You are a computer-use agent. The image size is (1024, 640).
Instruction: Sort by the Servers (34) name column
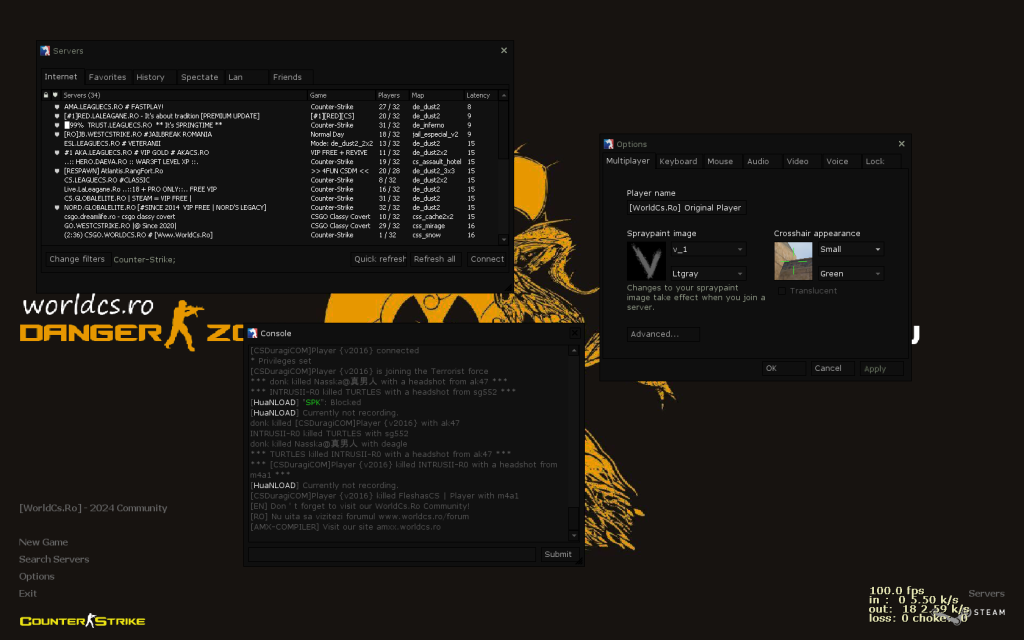[x=184, y=95]
